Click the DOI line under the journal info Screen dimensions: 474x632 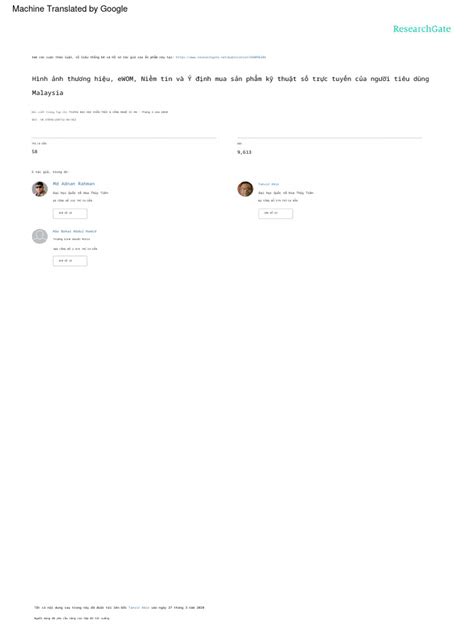pos(54,120)
